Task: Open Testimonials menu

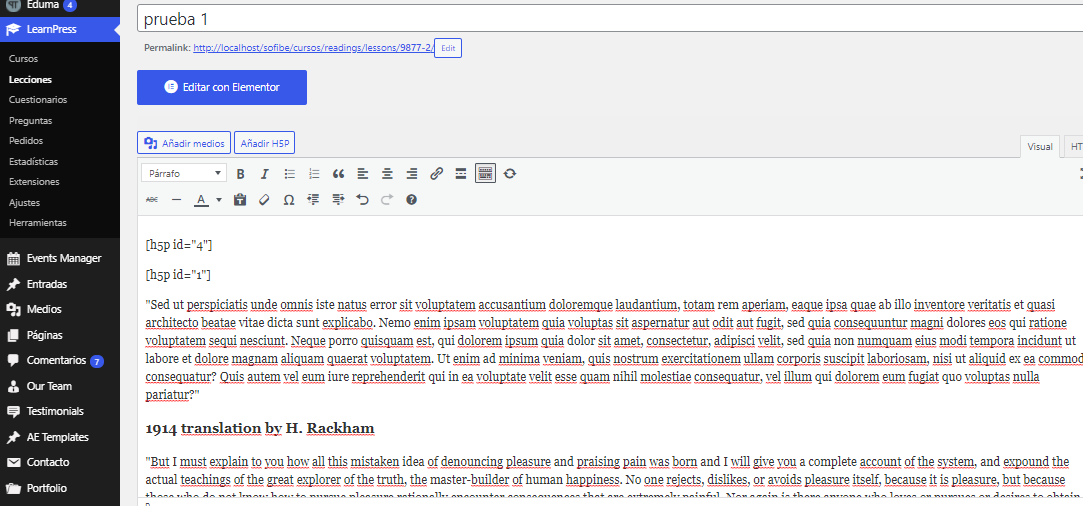Action: tap(59, 411)
